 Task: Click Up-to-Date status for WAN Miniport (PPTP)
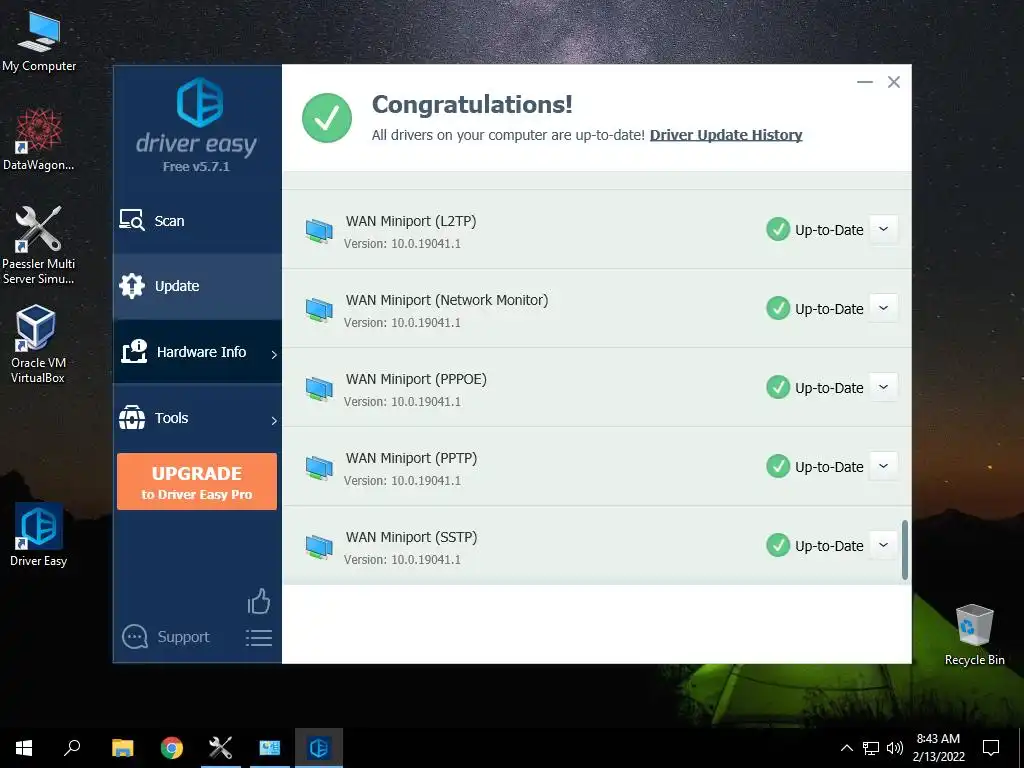click(x=829, y=467)
